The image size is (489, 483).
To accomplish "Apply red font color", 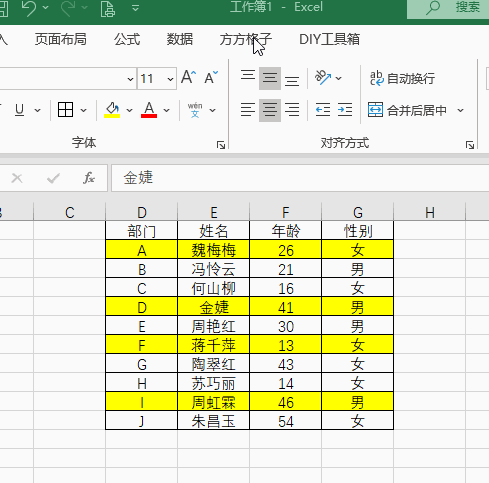I will click(x=149, y=110).
